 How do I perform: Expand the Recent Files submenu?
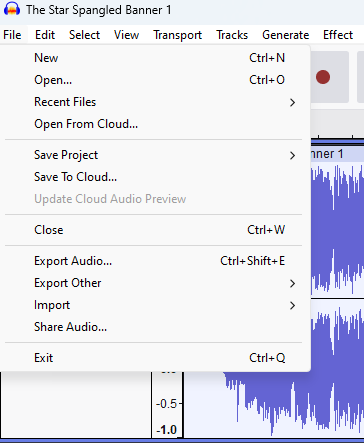coord(155,102)
